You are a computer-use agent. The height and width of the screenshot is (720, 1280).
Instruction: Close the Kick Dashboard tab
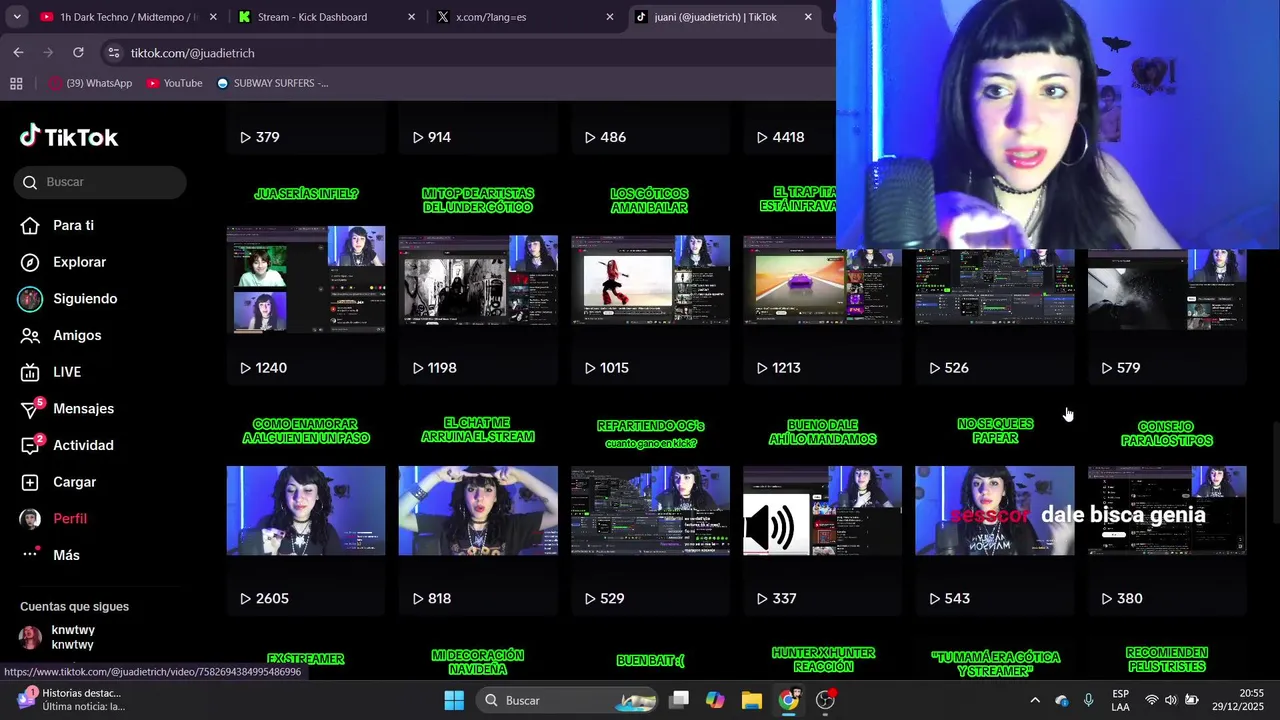point(411,17)
